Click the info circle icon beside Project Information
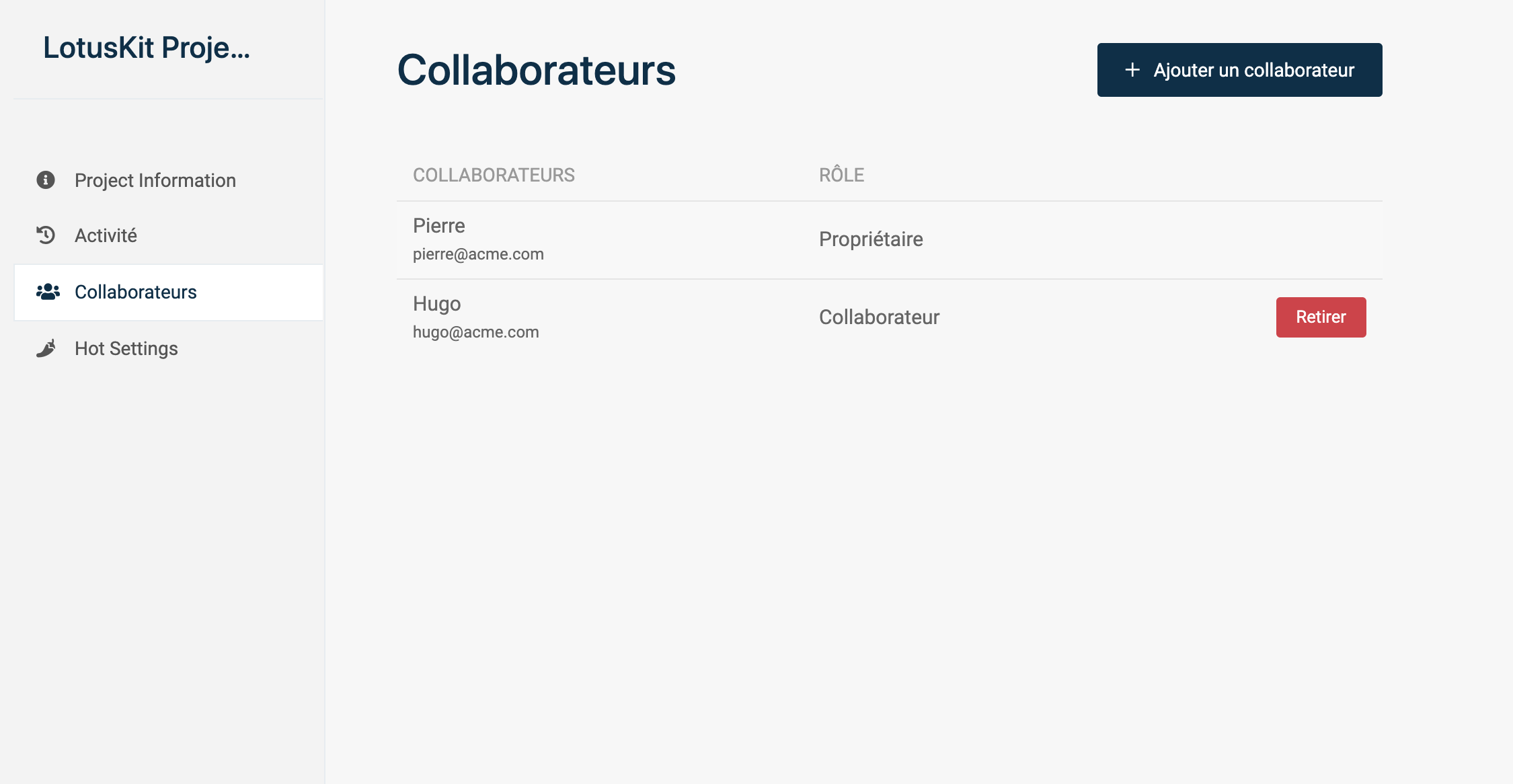 (46, 180)
